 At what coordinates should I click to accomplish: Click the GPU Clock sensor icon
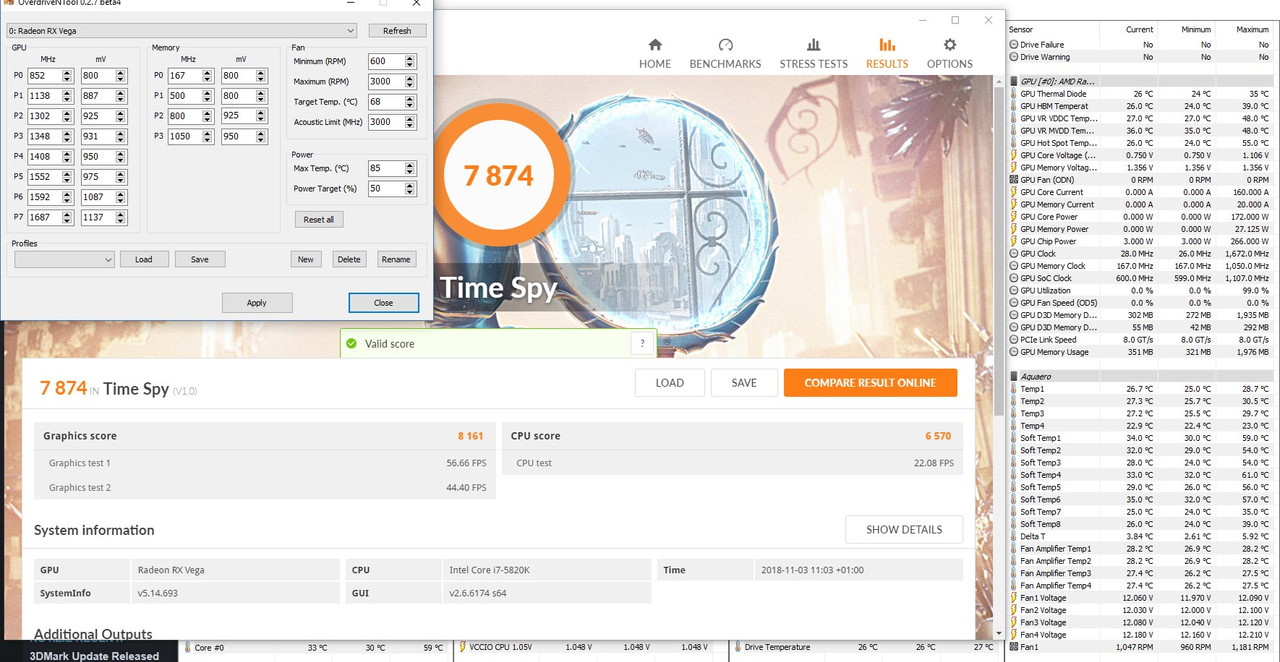coord(1014,254)
